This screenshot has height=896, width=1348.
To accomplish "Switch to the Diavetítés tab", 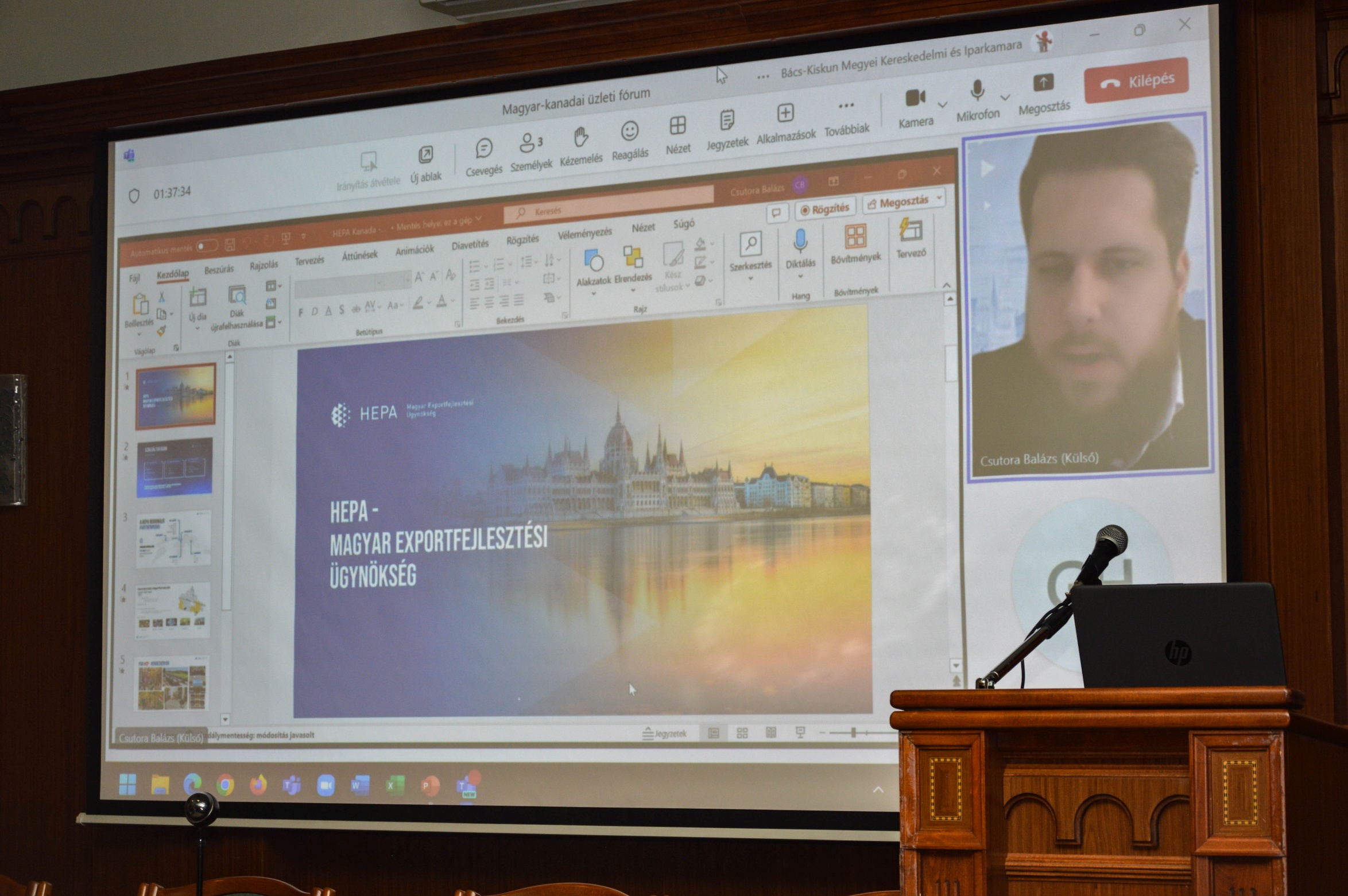I will tap(470, 245).
